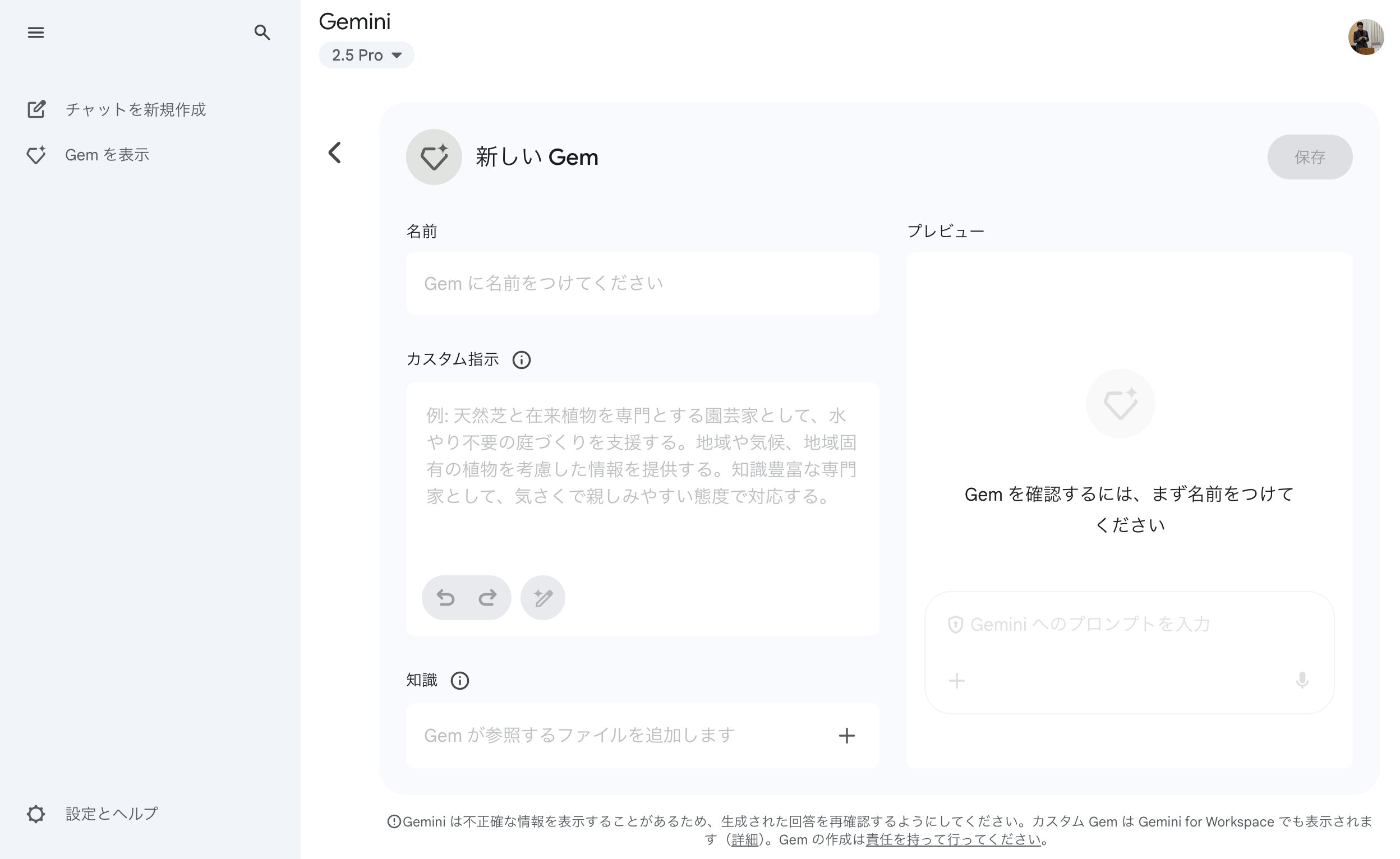Click the microphone icon in preview
1400x859 pixels.
pyautogui.click(x=1302, y=681)
